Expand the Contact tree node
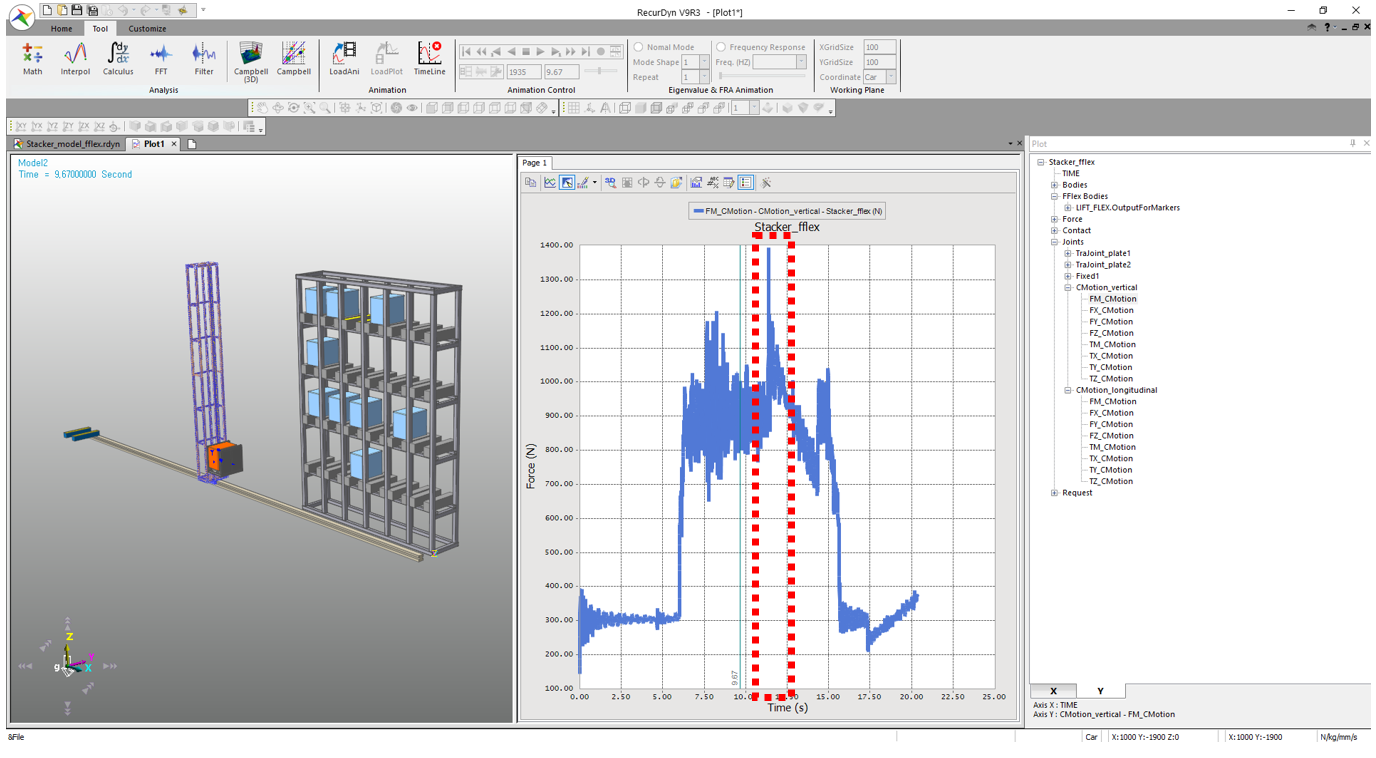 [x=1054, y=231]
